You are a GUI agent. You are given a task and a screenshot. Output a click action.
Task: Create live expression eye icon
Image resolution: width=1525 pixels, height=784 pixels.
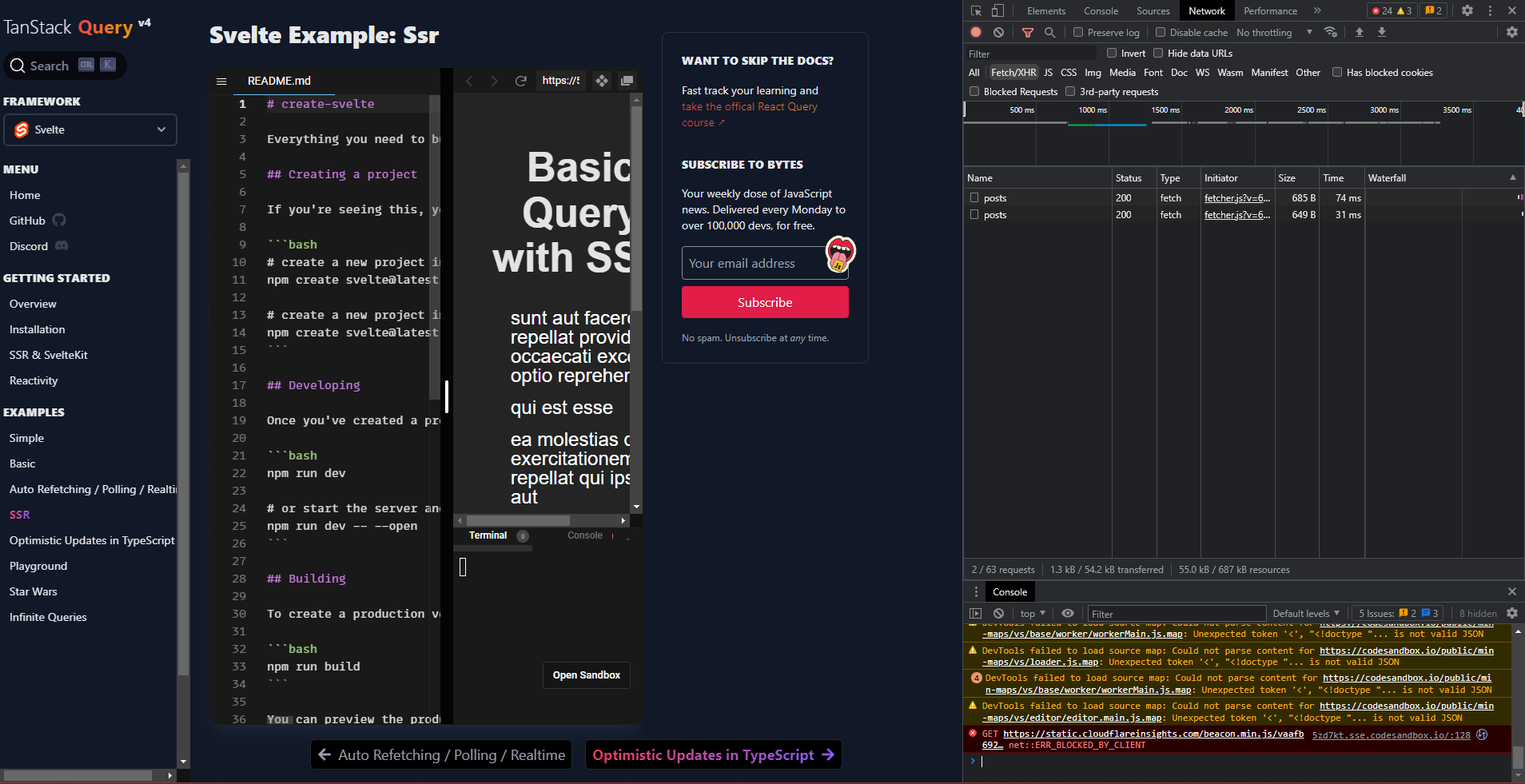pyautogui.click(x=1068, y=613)
